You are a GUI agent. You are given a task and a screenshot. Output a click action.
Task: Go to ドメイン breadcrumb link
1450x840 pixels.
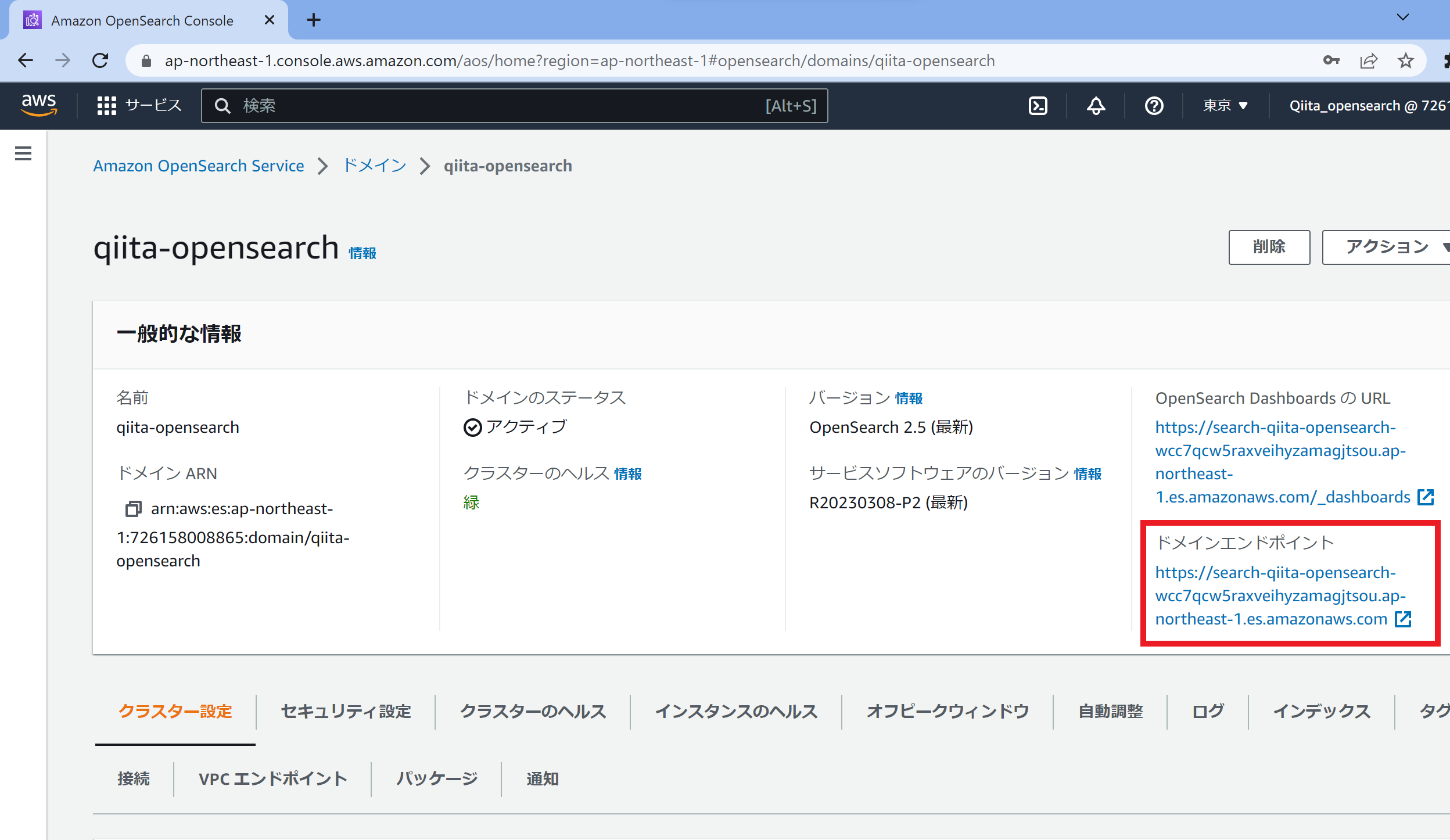(x=375, y=166)
